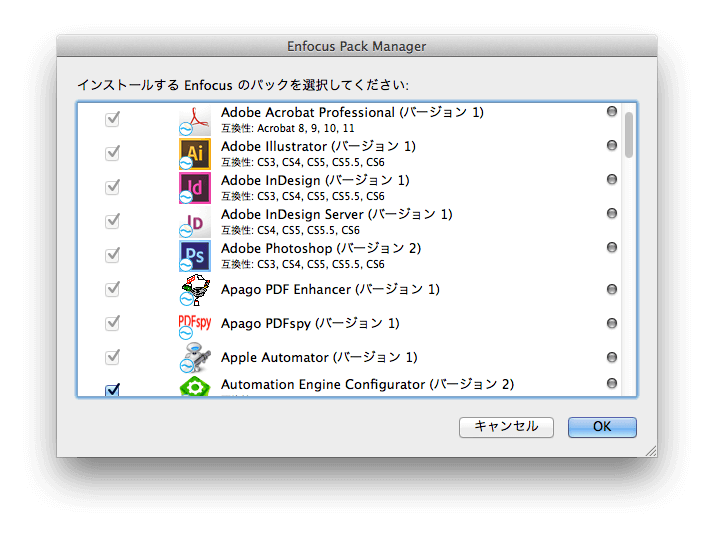Select the Adobe Illustrator (バージョン 1) text

click(x=318, y=147)
